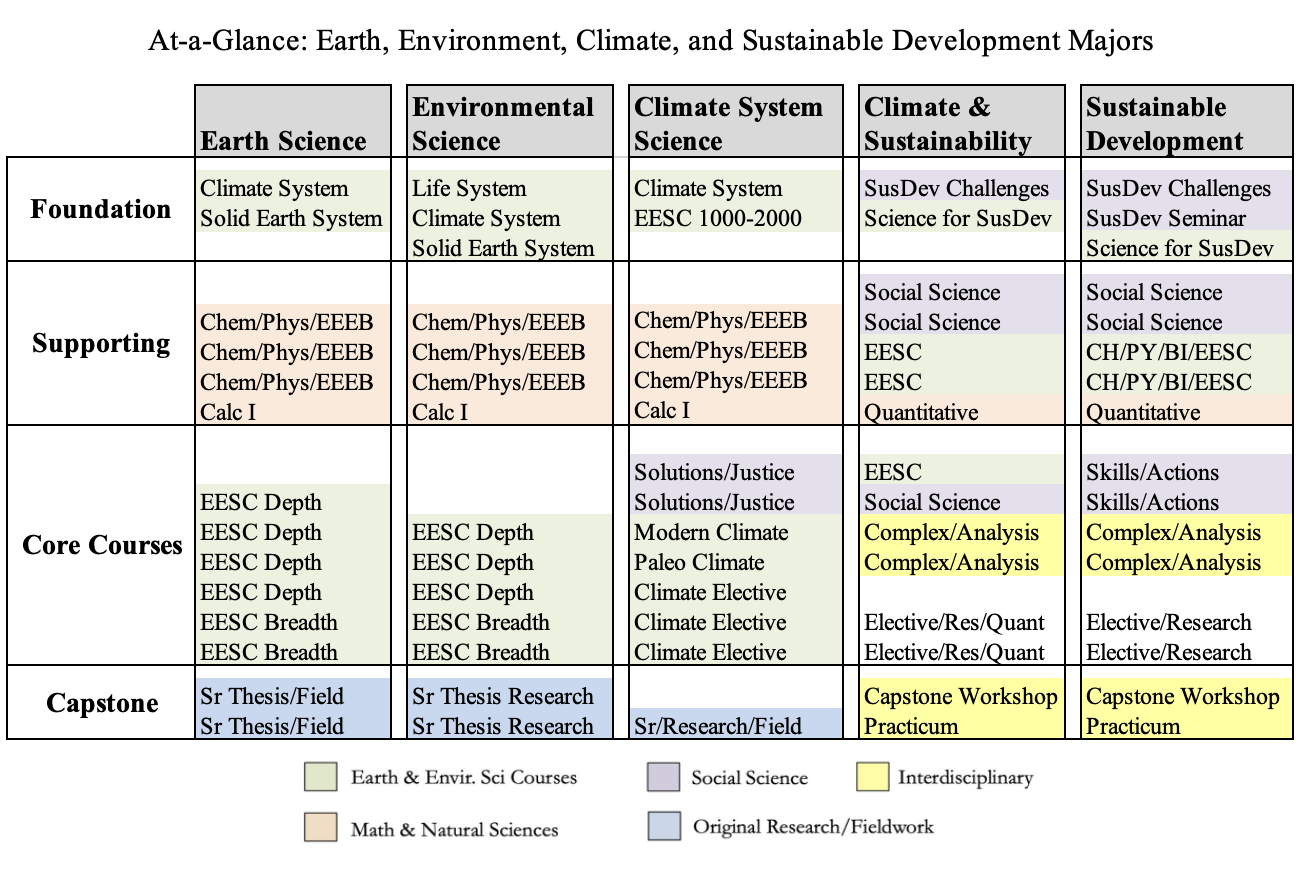The width and height of the screenshot is (1306, 884).
Task: Select the EESC 1000-2000 cell
Action: (x=718, y=218)
